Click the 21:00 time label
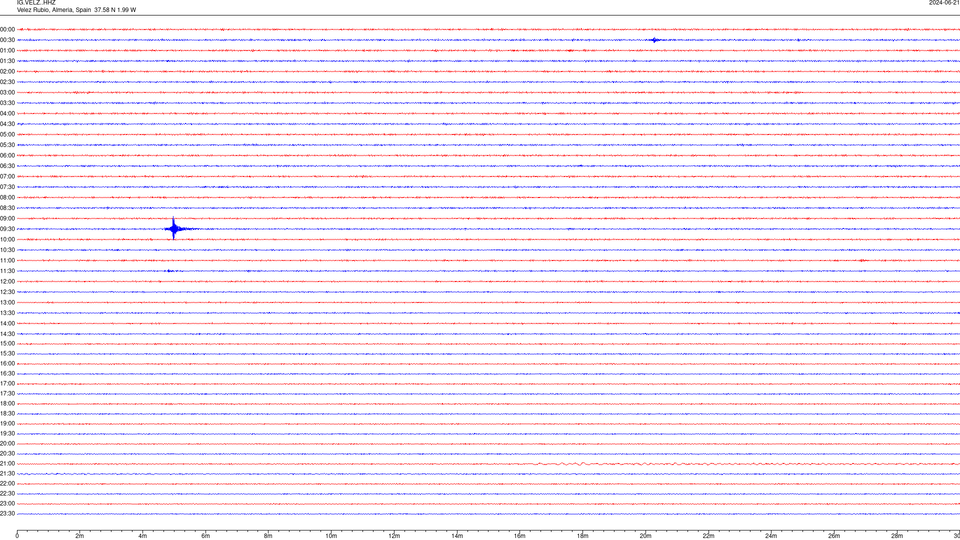Viewport: 960px width, 540px height. click(x=7, y=464)
